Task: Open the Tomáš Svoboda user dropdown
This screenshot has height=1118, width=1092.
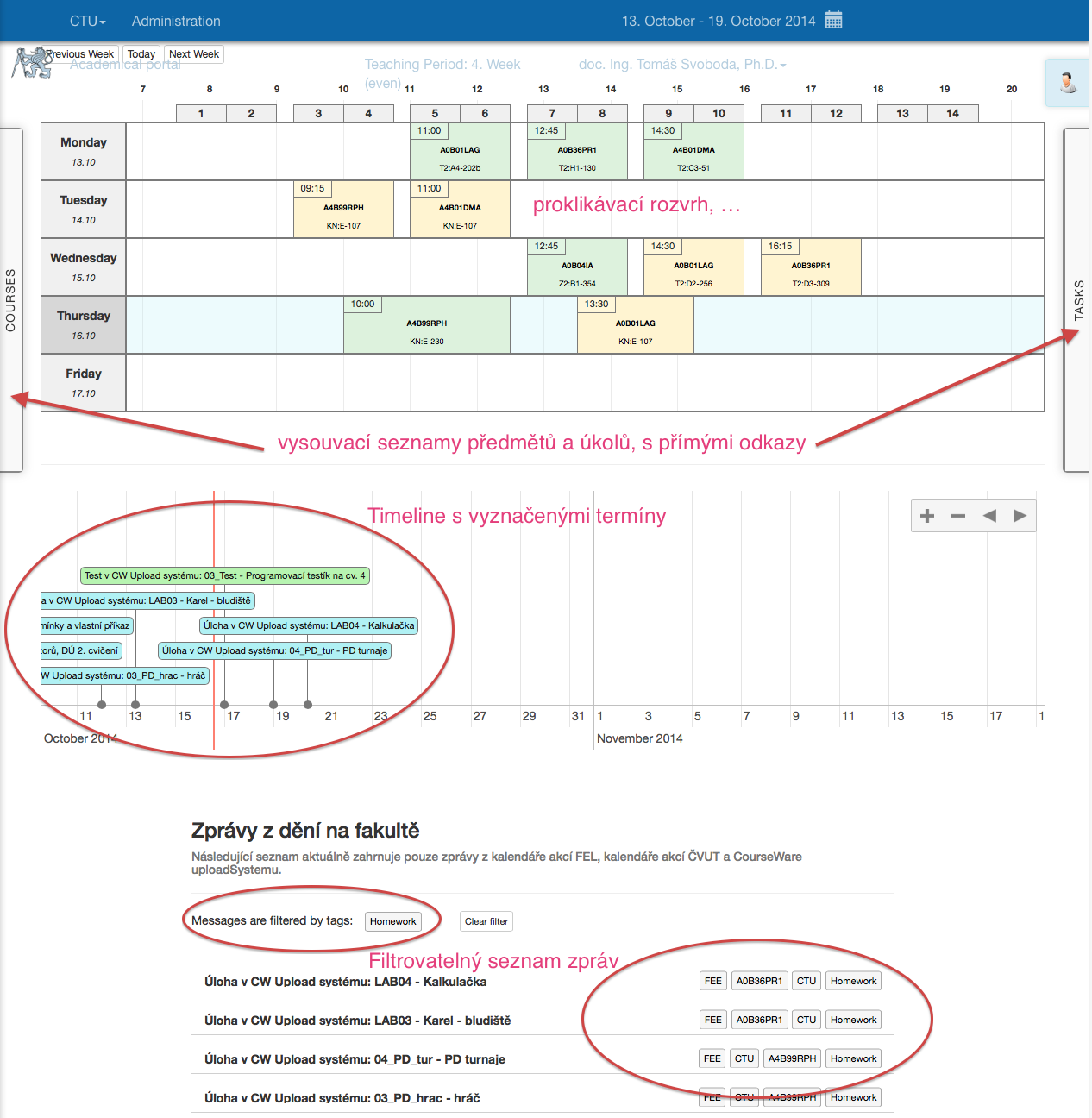Action: 682,65
